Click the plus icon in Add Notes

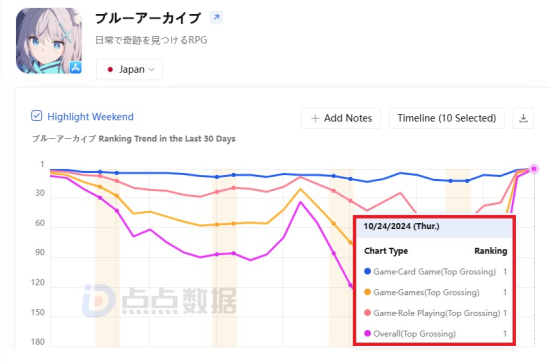pyautogui.click(x=315, y=119)
